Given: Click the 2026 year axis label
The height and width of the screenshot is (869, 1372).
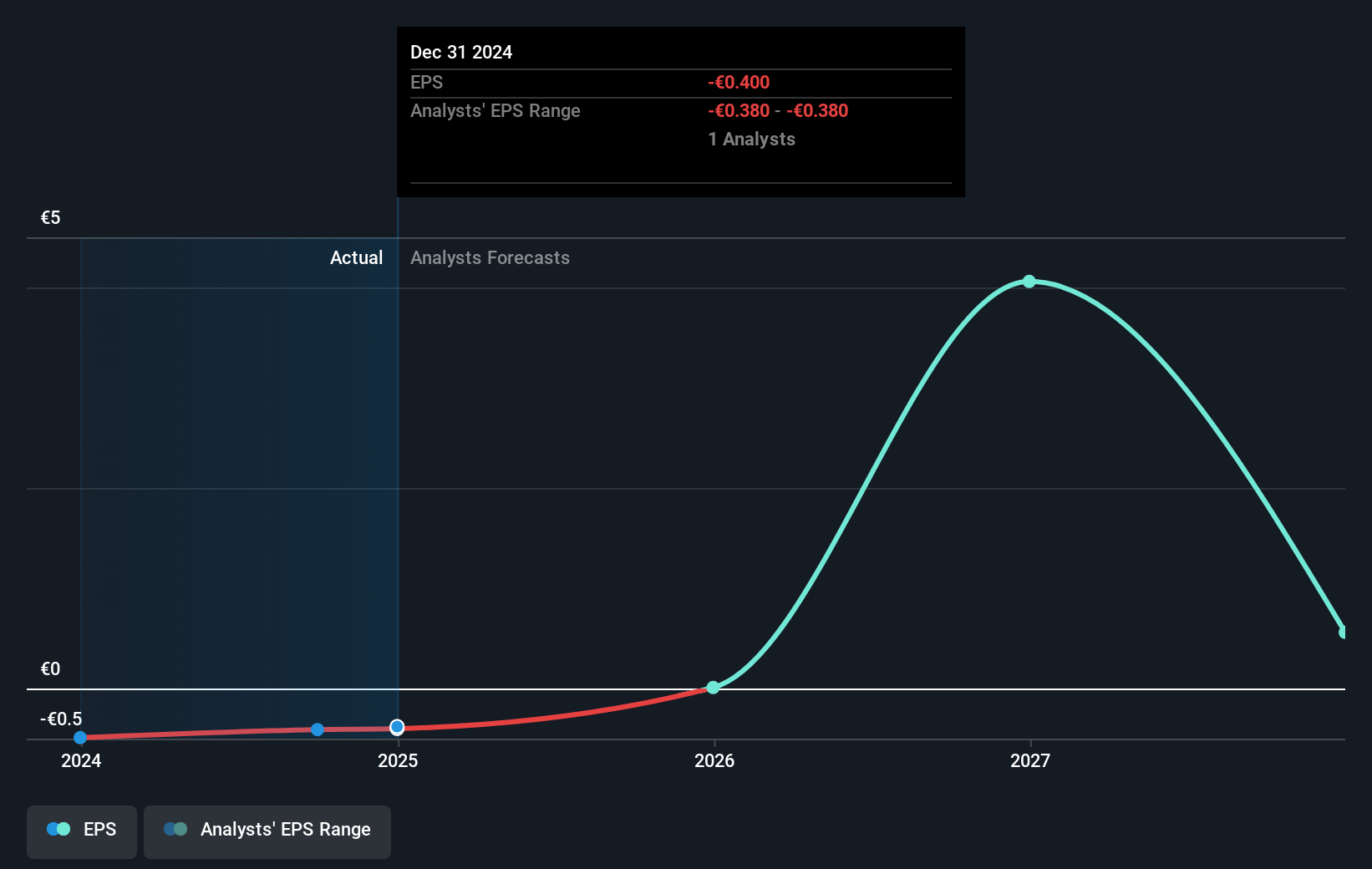Looking at the screenshot, I should pyautogui.click(x=713, y=761).
